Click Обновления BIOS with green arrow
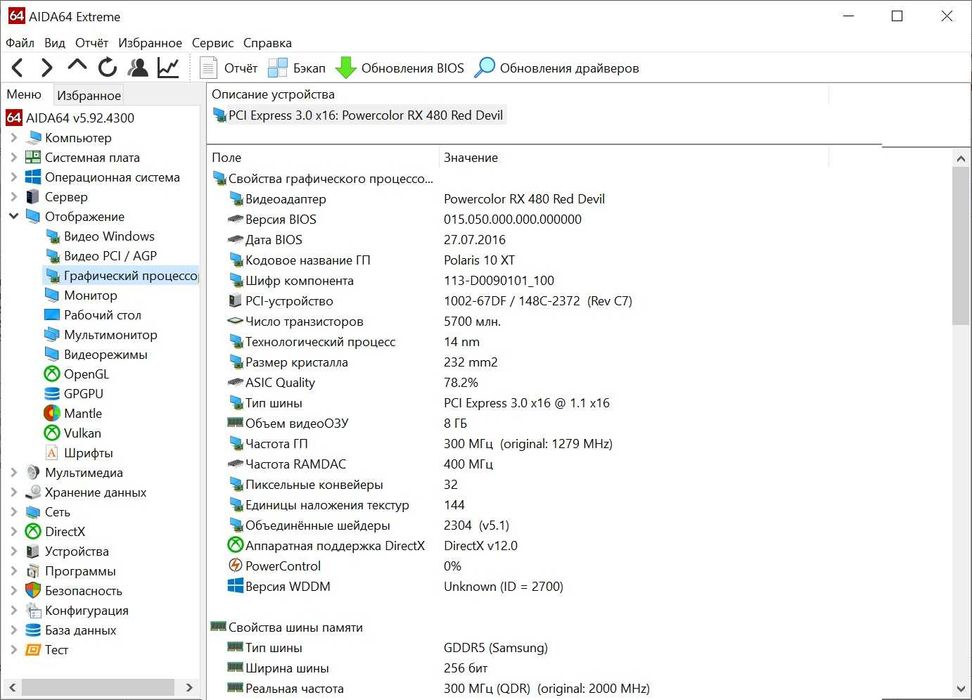The width and height of the screenshot is (972, 700). tap(399, 68)
